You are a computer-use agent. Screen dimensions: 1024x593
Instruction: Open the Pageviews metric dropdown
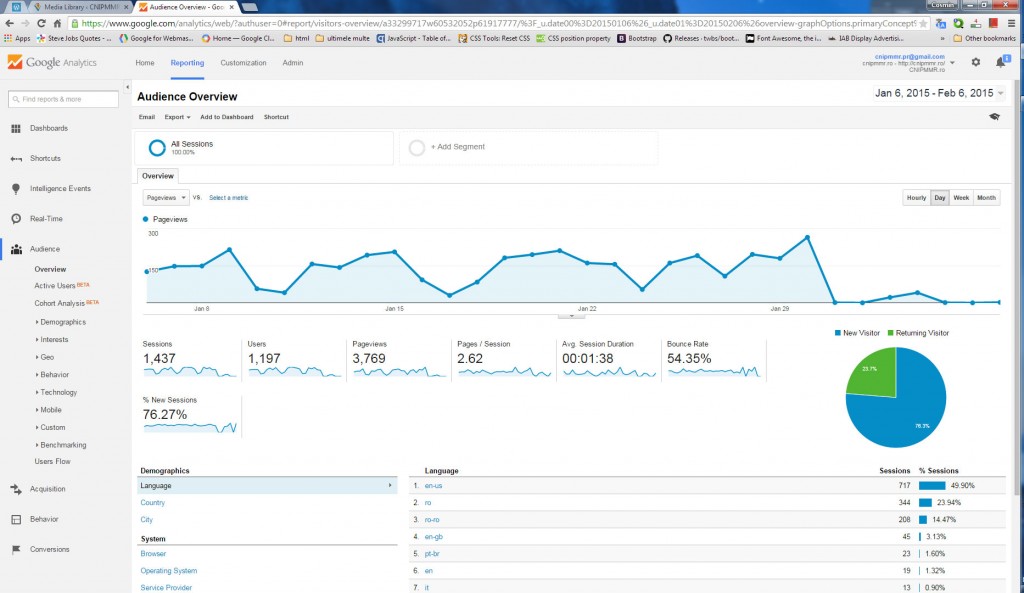[165, 198]
